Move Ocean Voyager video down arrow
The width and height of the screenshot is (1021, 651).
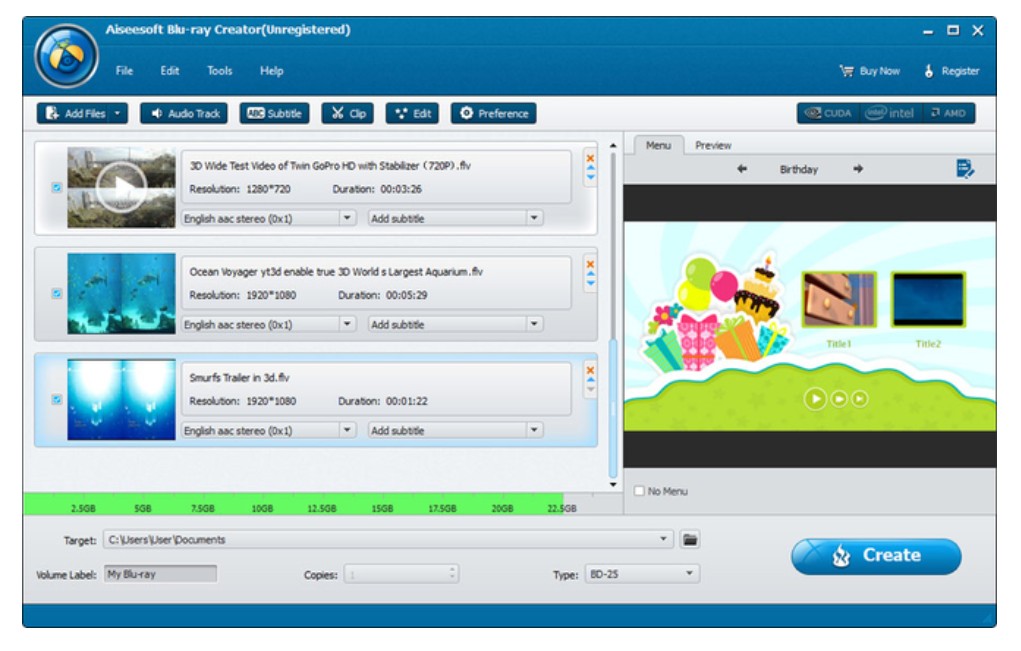[x=591, y=283]
